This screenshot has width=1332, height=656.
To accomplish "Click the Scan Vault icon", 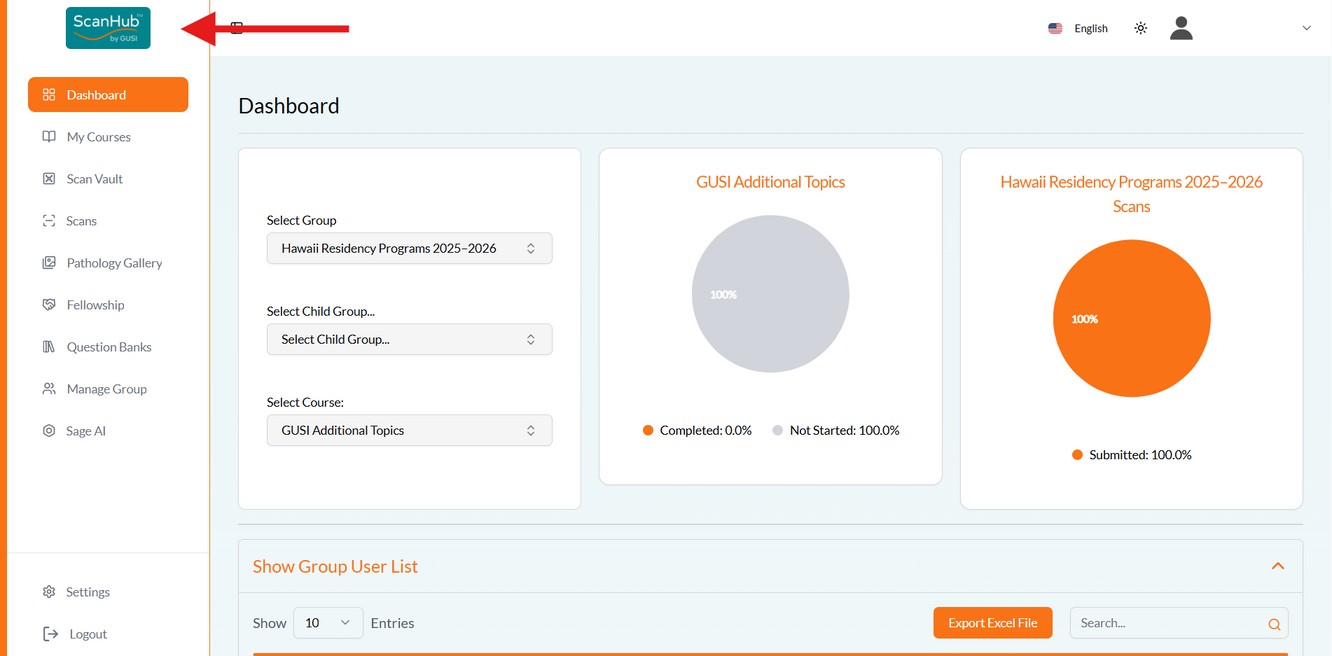I will [49, 179].
